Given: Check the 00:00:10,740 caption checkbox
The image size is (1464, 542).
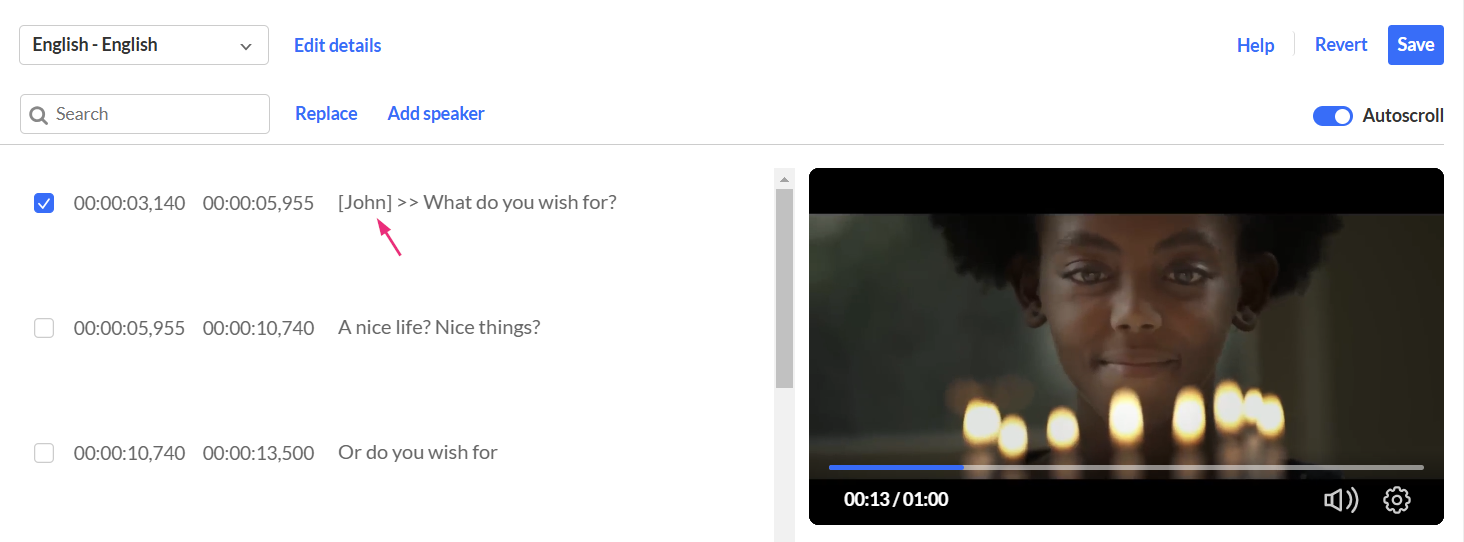Looking at the screenshot, I should pos(44,453).
